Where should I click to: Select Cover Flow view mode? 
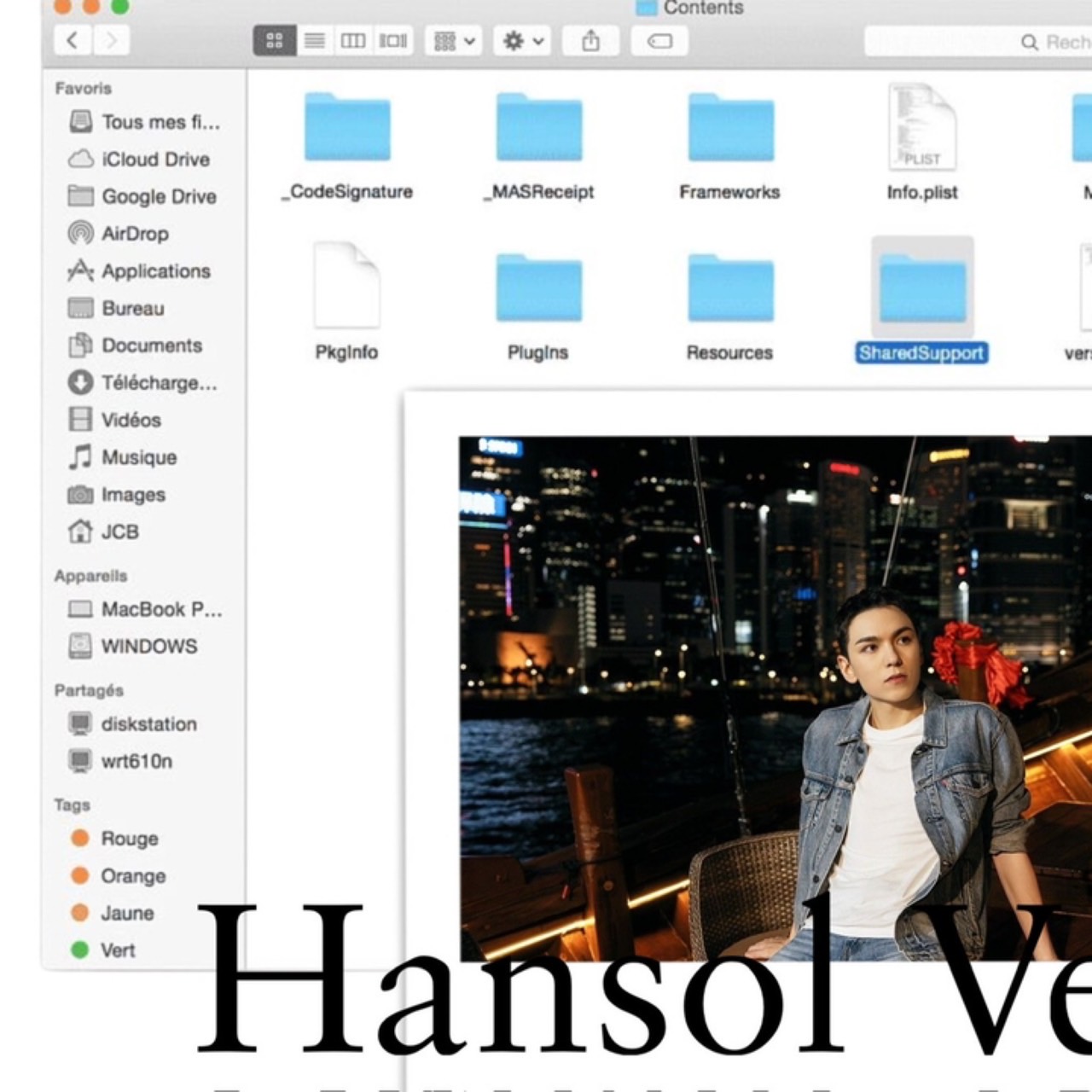393,40
